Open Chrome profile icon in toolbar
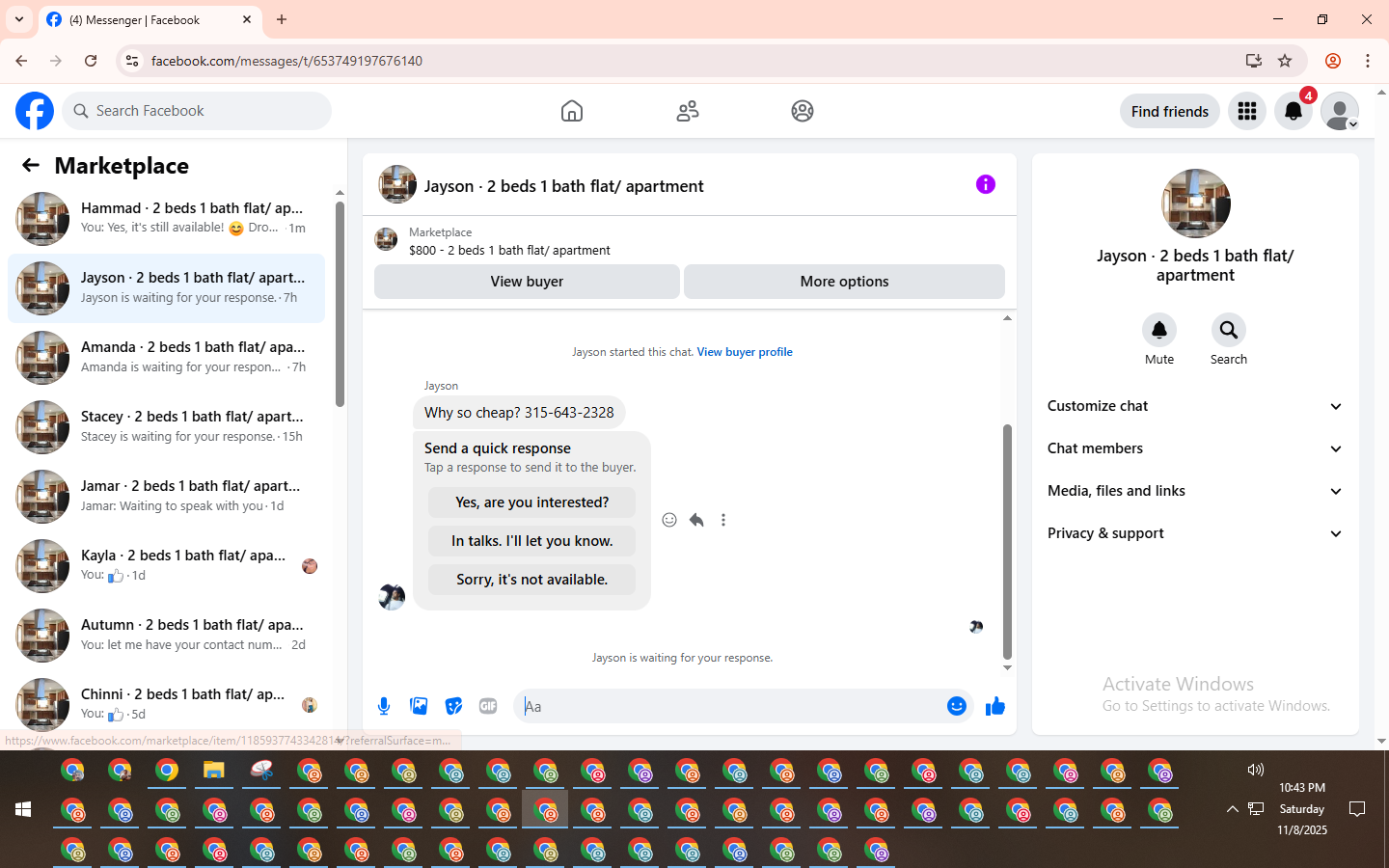 [1333, 61]
